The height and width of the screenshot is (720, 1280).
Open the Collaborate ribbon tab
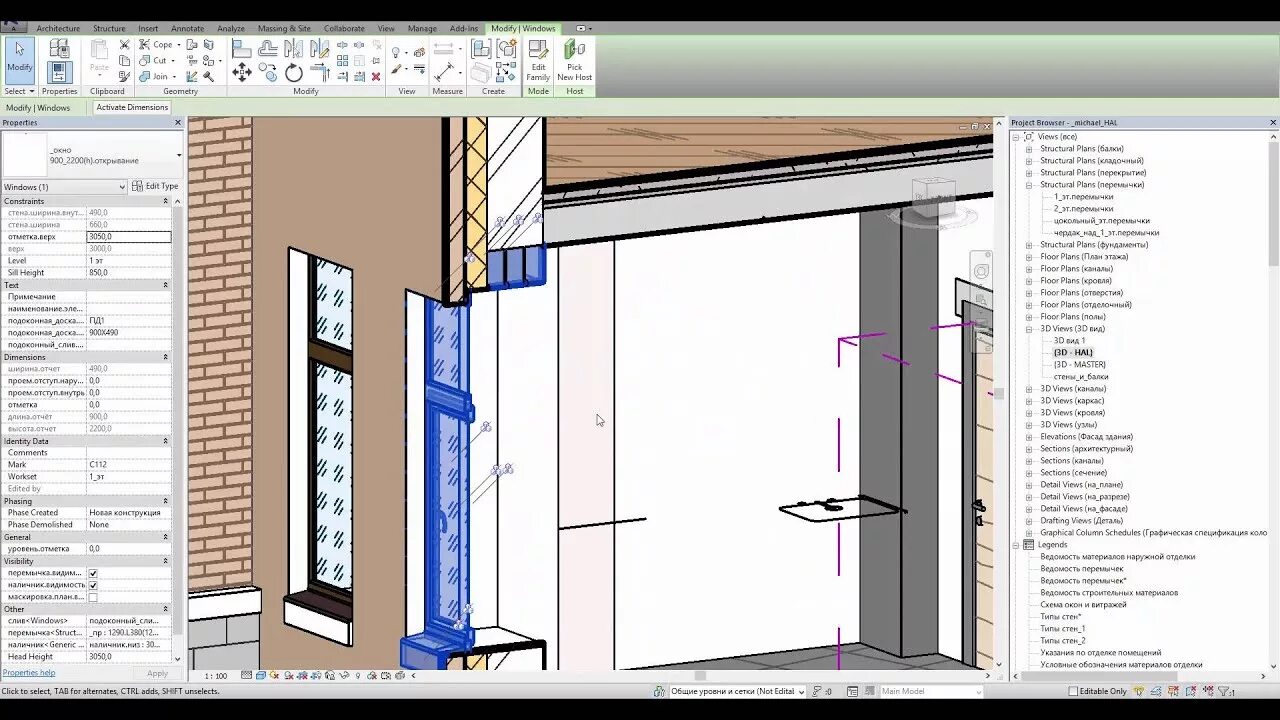tap(343, 28)
